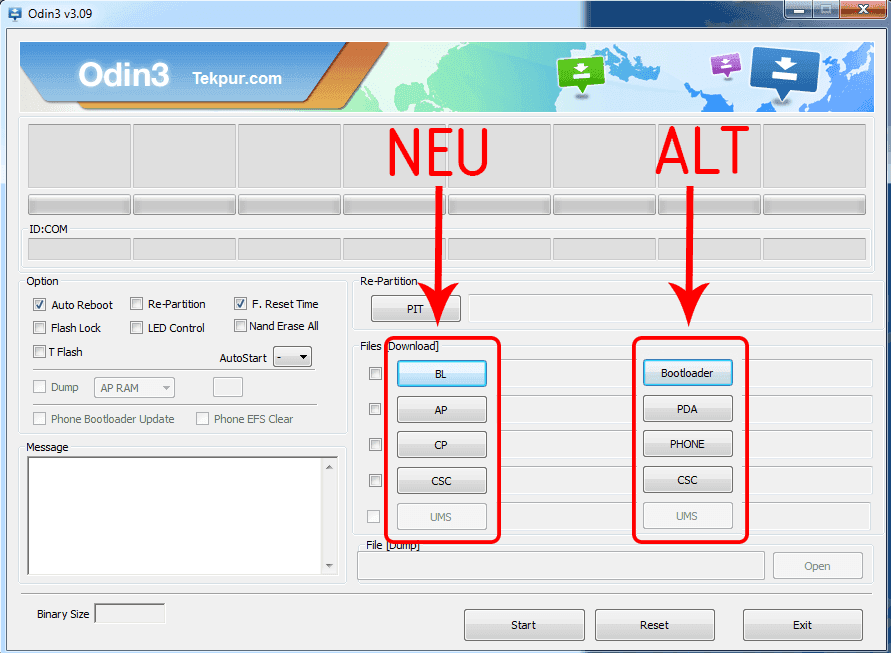Click the PIT file path field
The width and height of the screenshot is (891, 653).
(x=670, y=309)
